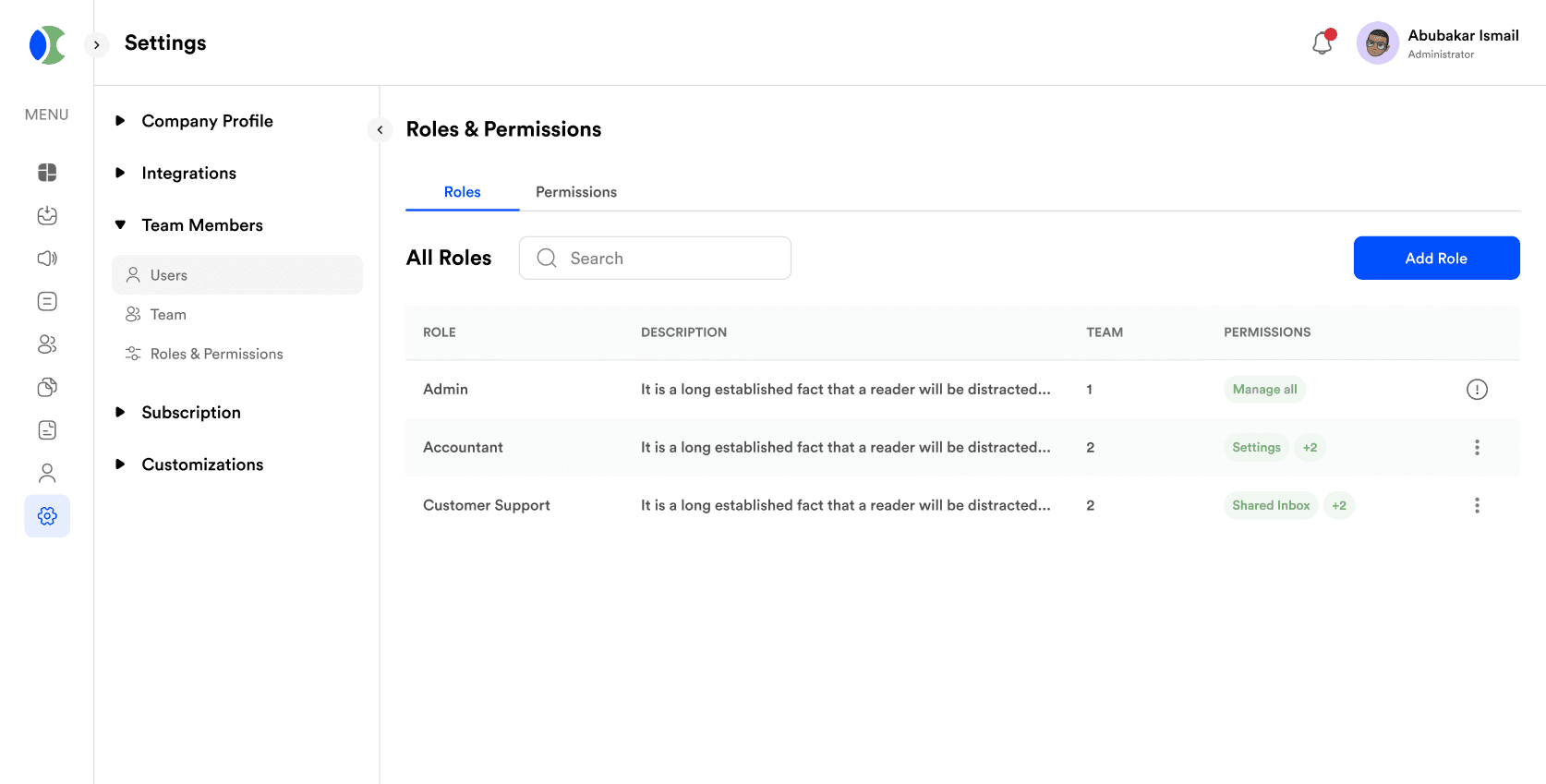Click the +2 tag in Accountant row

pos(1310,448)
